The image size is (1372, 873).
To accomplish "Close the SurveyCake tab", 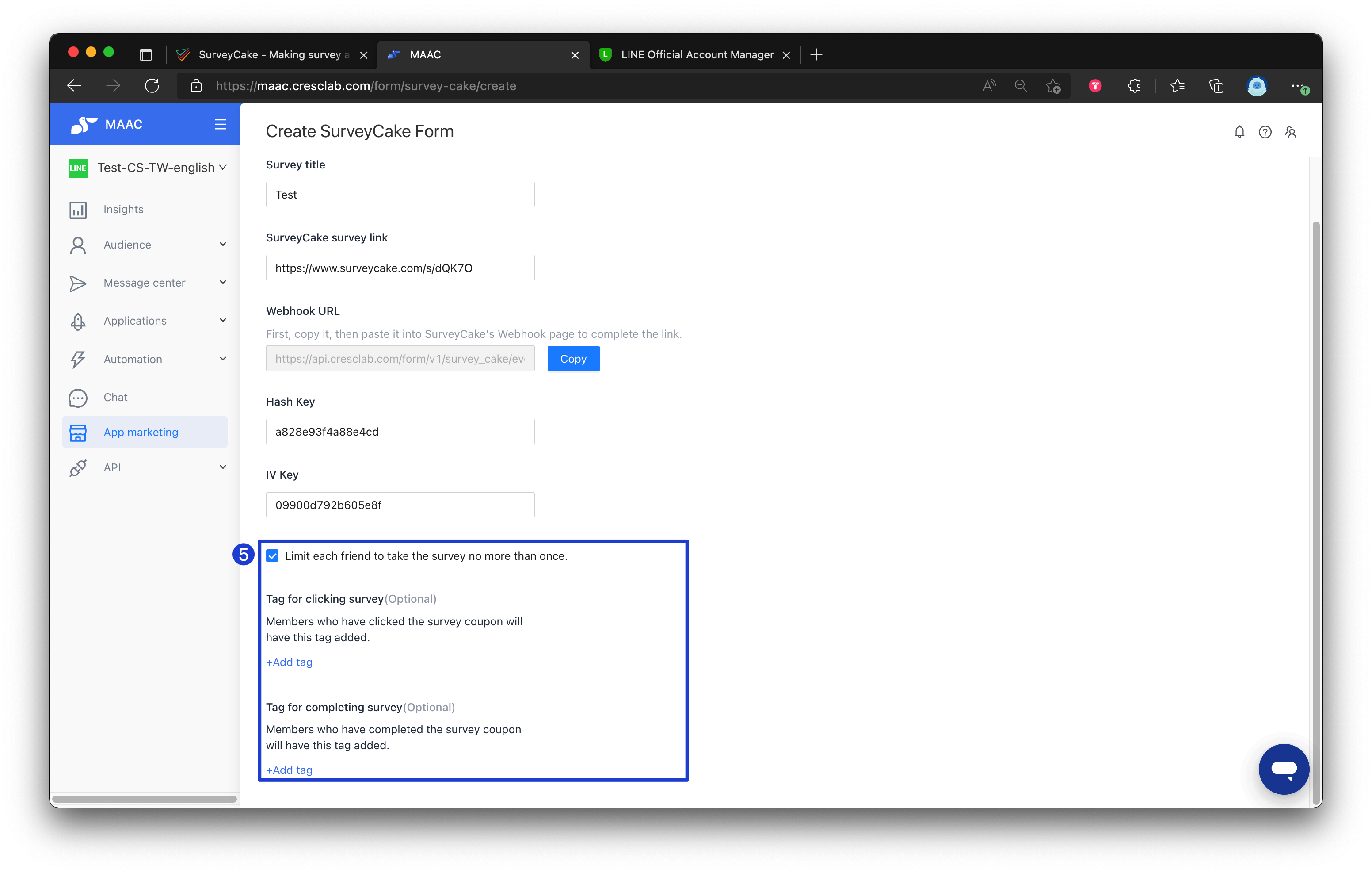I will click(363, 55).
